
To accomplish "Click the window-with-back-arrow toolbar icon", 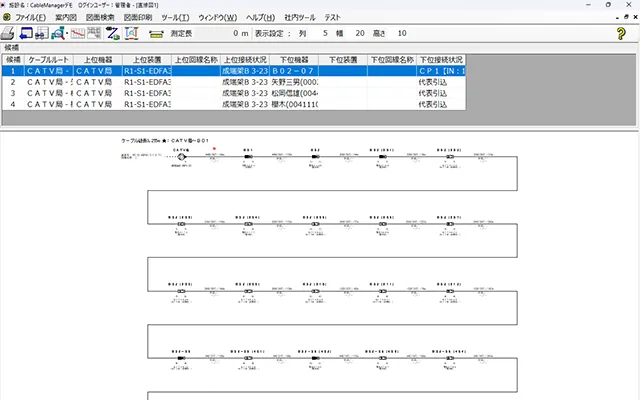I will (26, 33).
